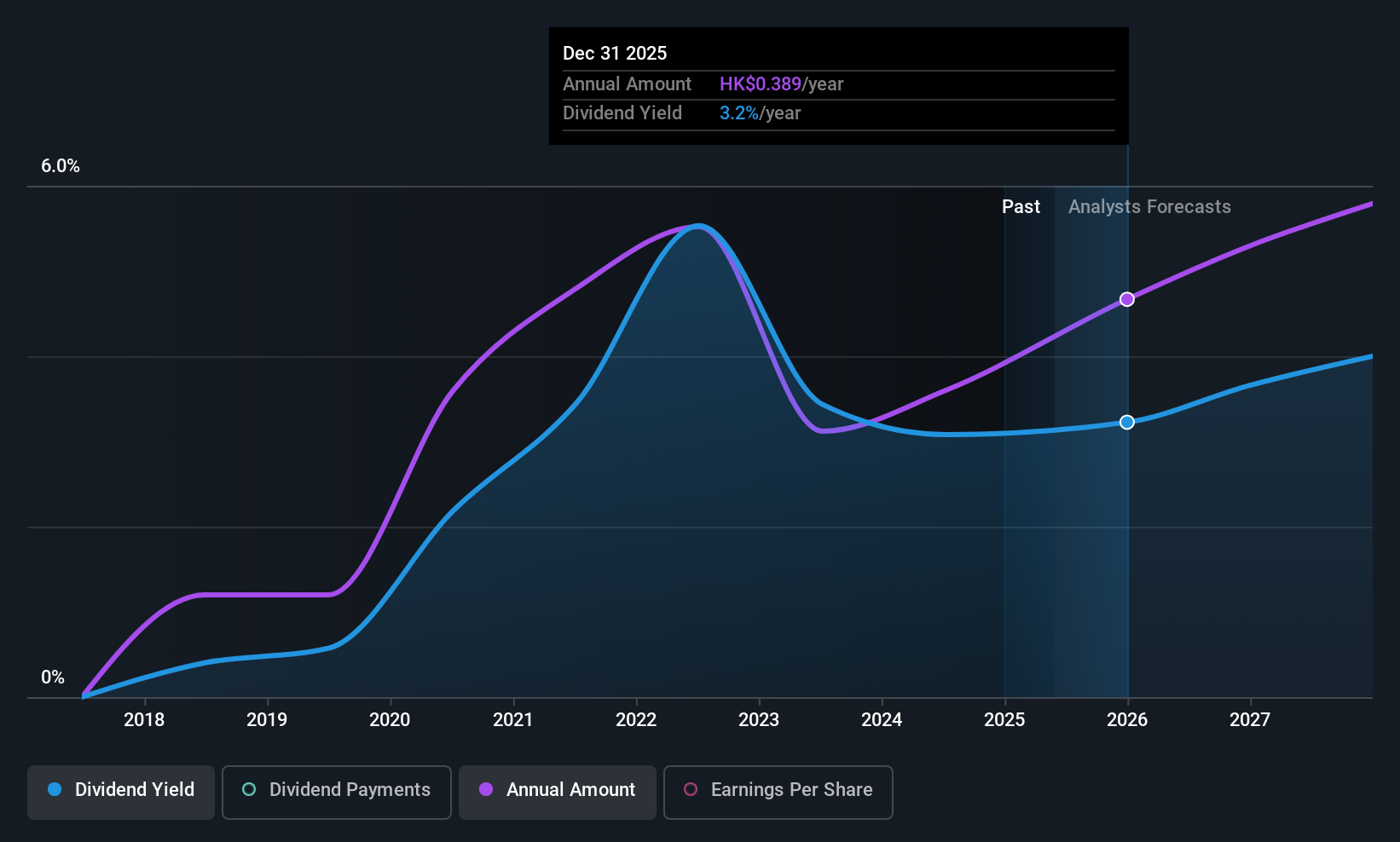Image resolution: width=1400 pixels, height=842 pixels.
Task: Enable the Earnings Per Share series
Action: pyautogui.click(x=778, y=792)
